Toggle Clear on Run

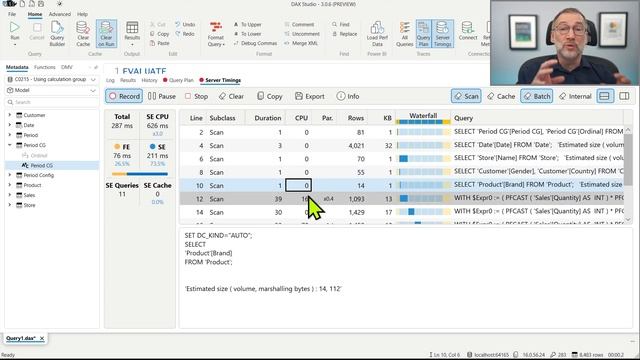pyautogui.click(x=106, y=33)
